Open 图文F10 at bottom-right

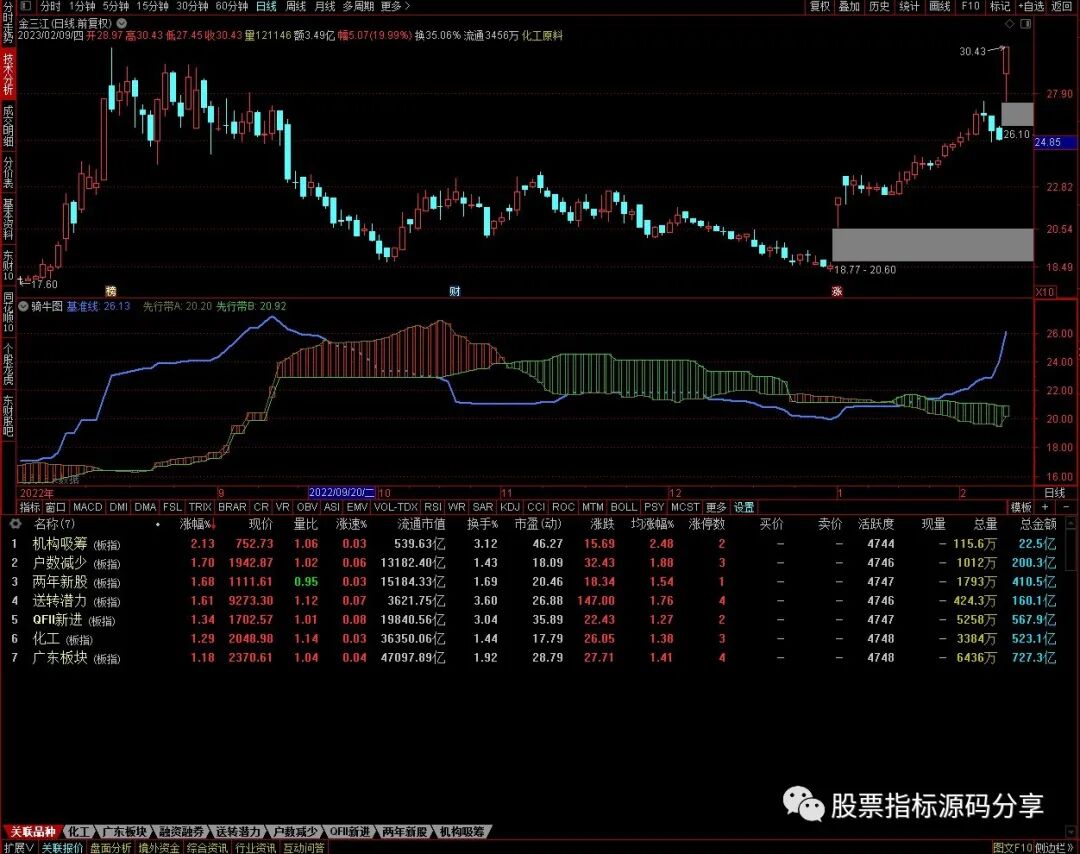point(1012,847)
